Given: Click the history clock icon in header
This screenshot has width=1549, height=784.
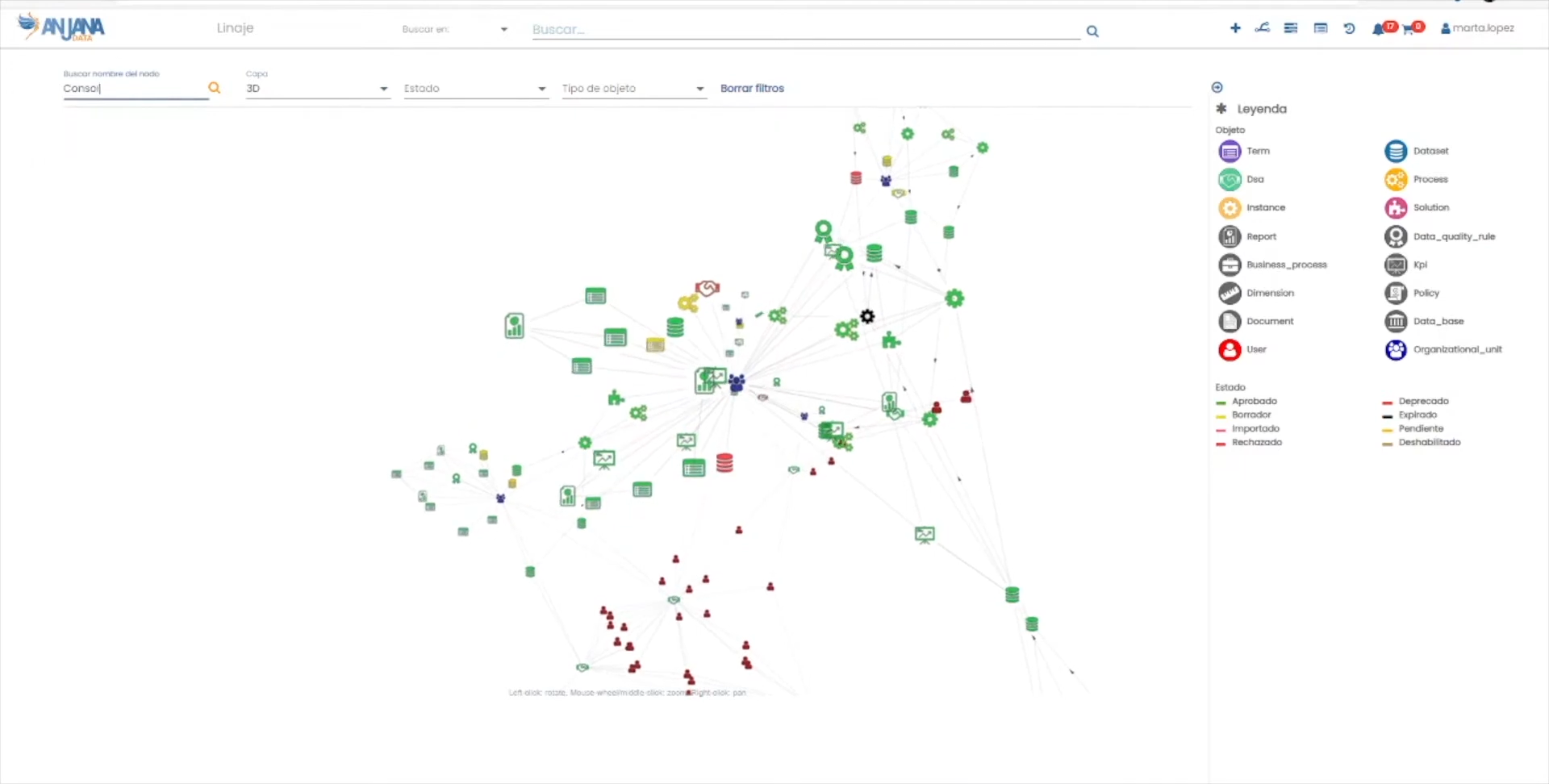Looking at the screenshot, I should click(x=1349, y=28).
